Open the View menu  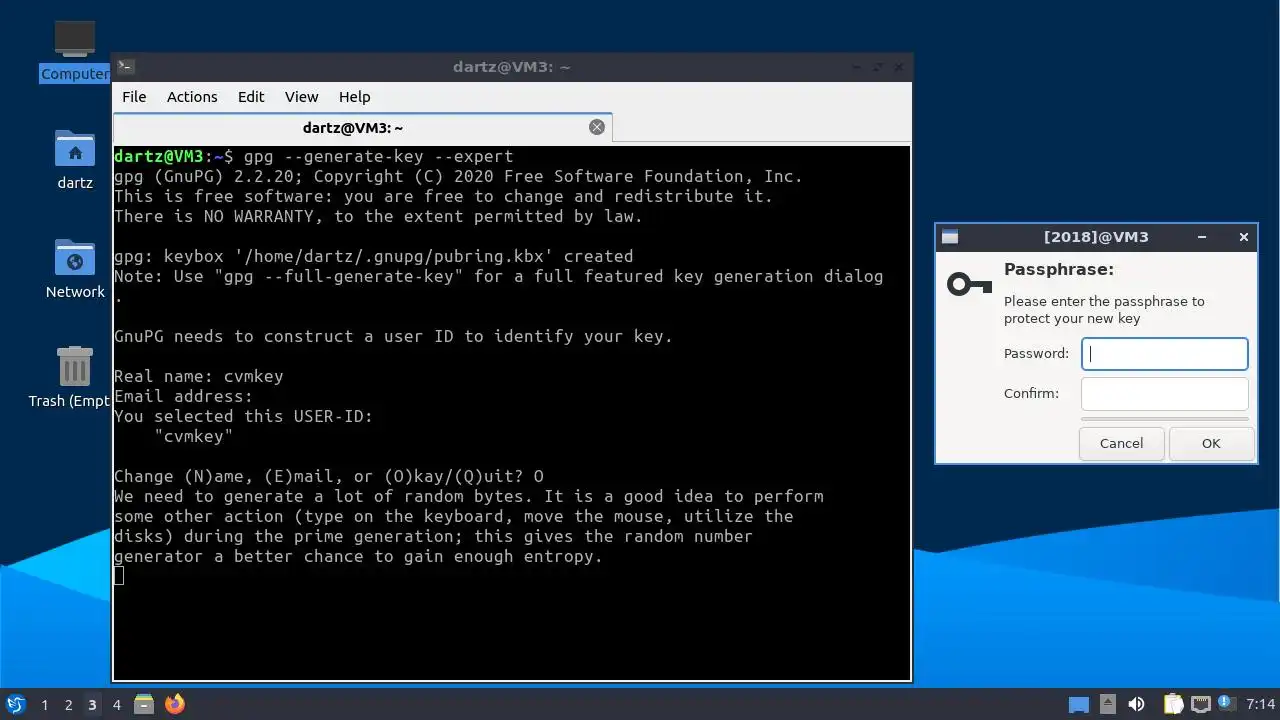coord(301,97)
